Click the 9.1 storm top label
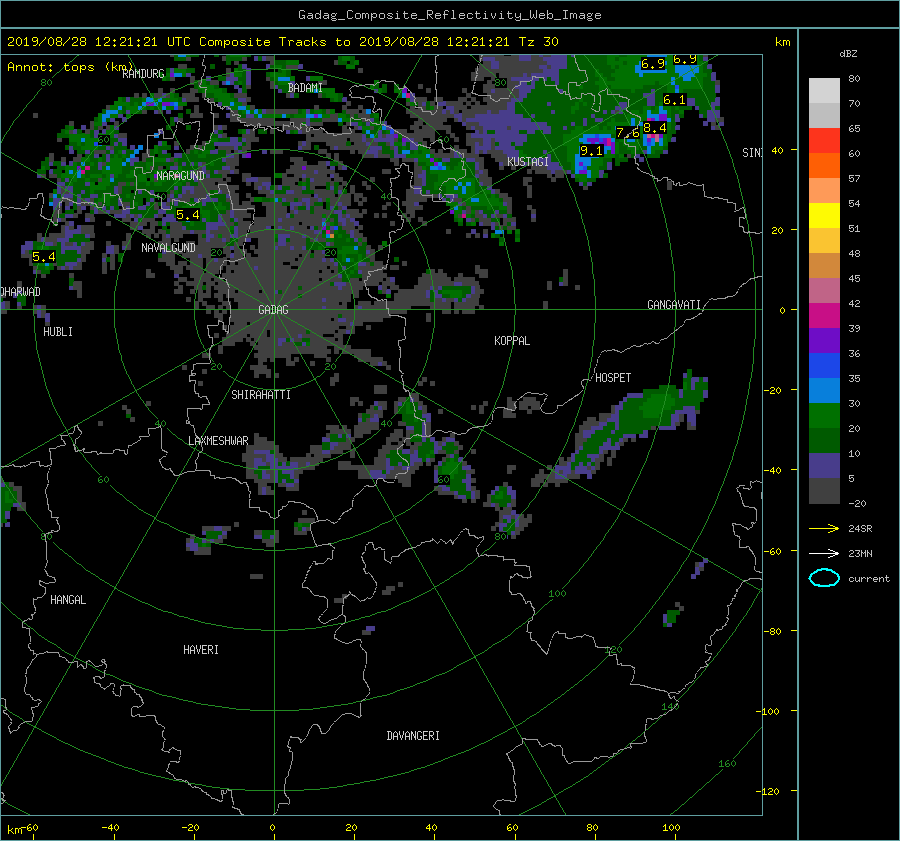Screen dimensions: 900x841 coord(591,151)
